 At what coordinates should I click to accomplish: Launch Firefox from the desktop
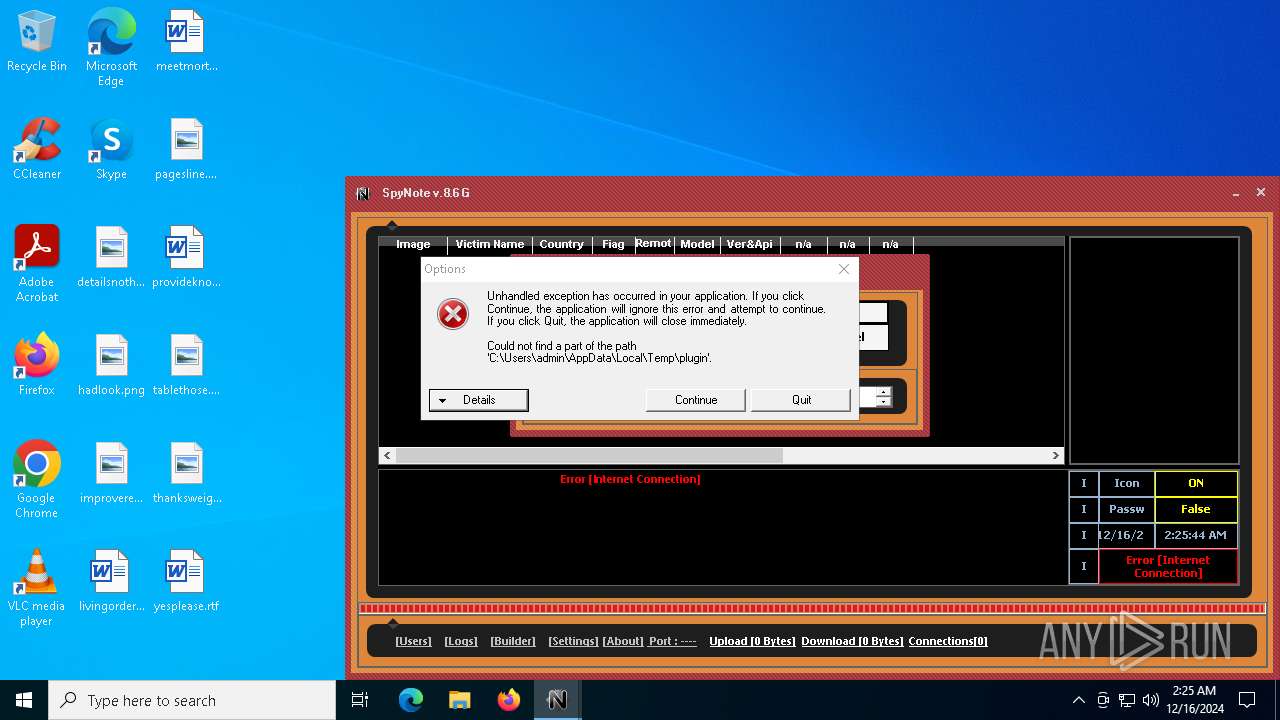[37, 365]
